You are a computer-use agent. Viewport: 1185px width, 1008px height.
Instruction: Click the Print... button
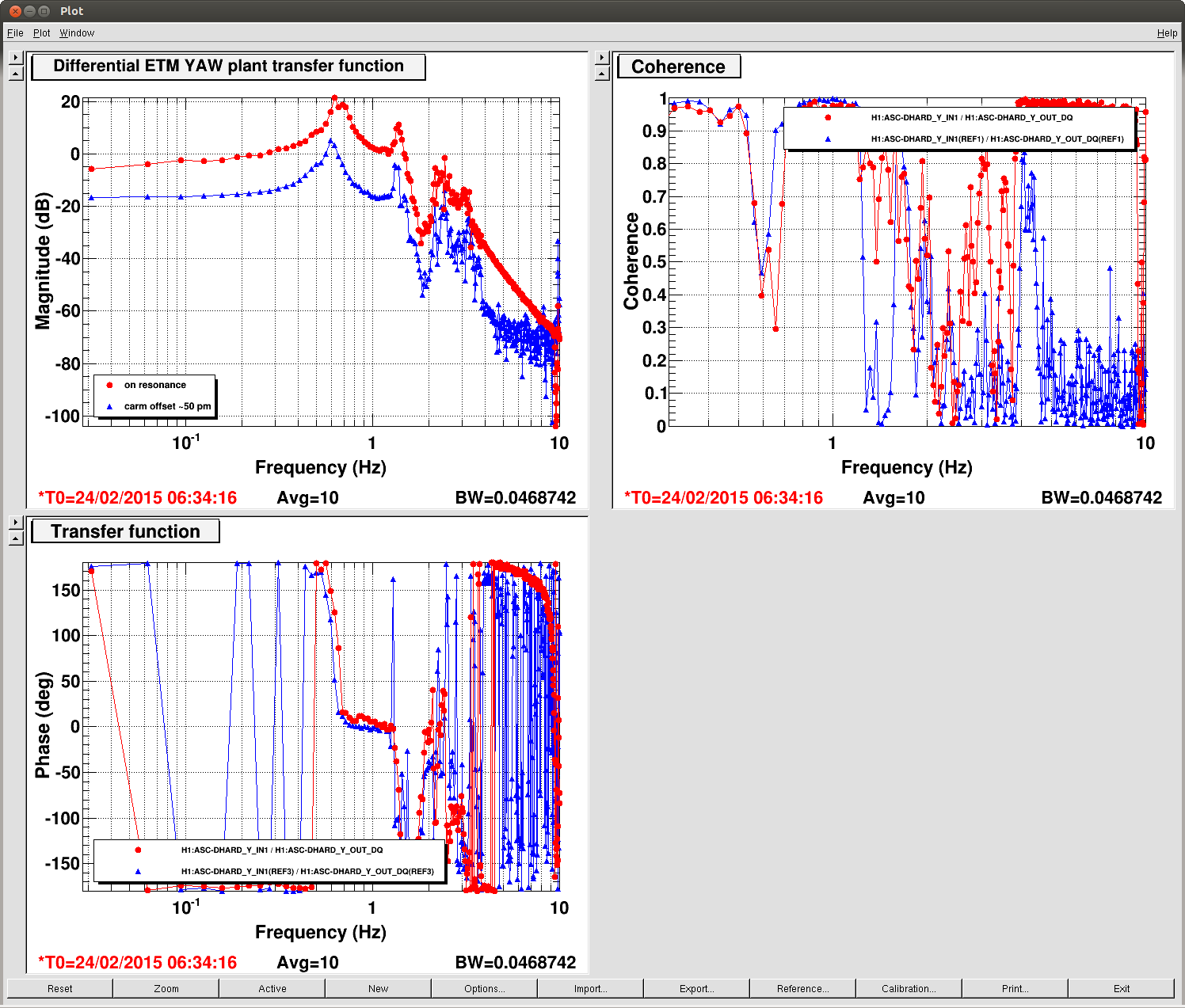1015,988
